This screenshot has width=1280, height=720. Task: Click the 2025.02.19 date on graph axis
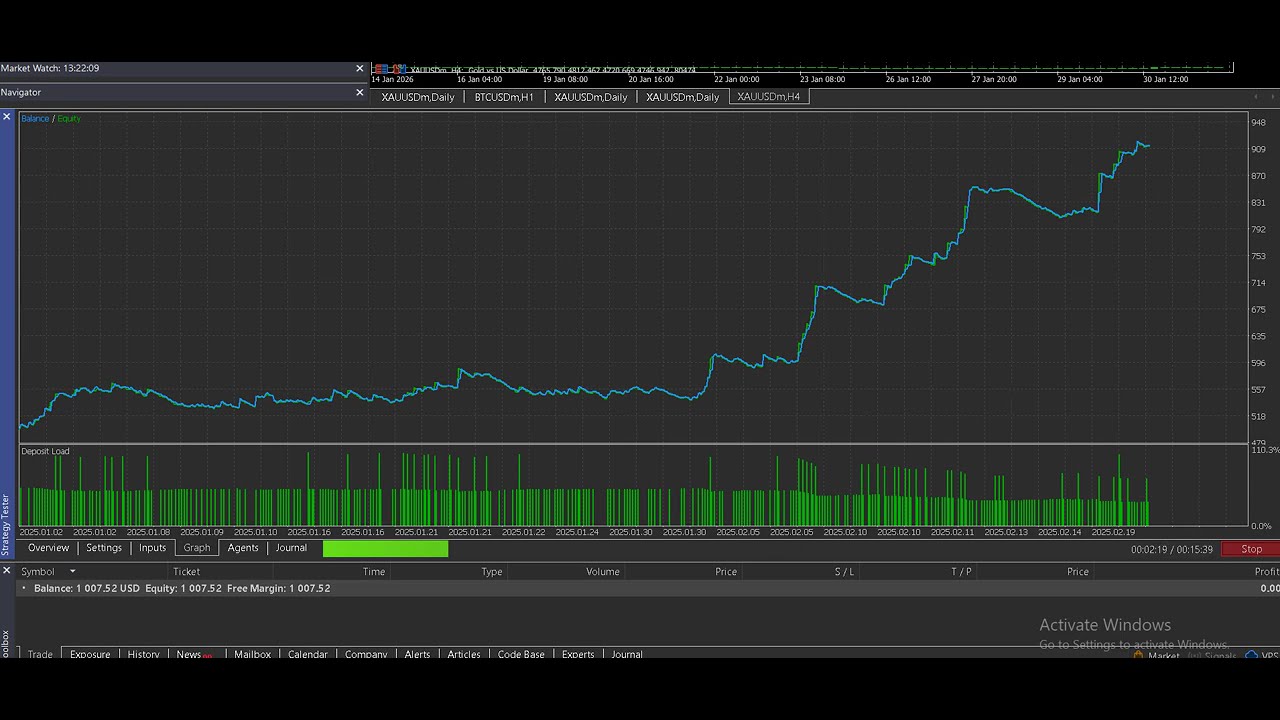click(x=1114, y=532)
